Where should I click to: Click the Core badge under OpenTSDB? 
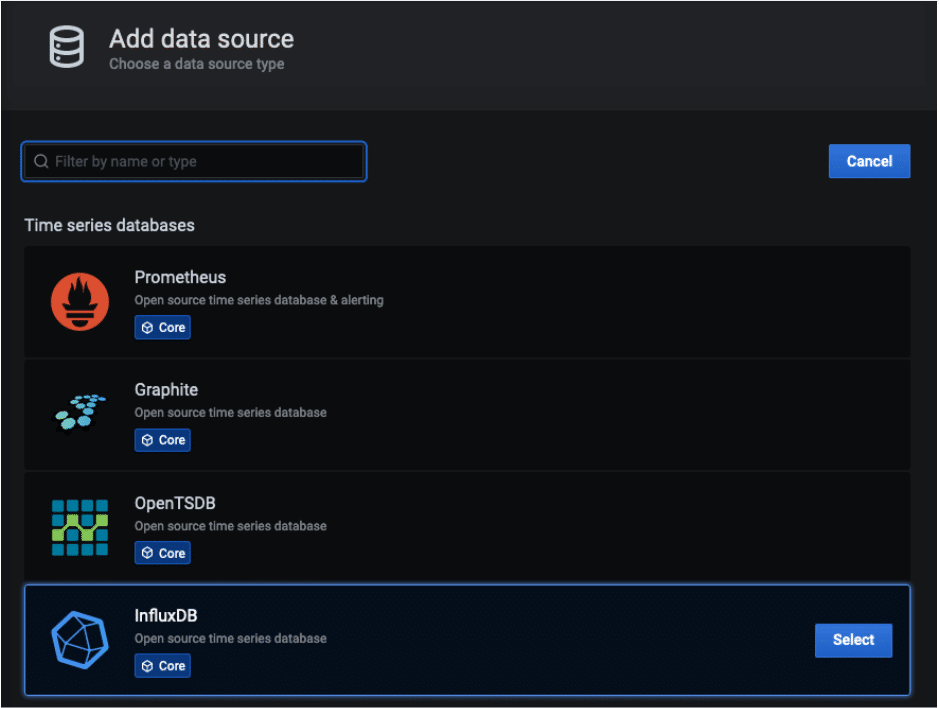162,552
